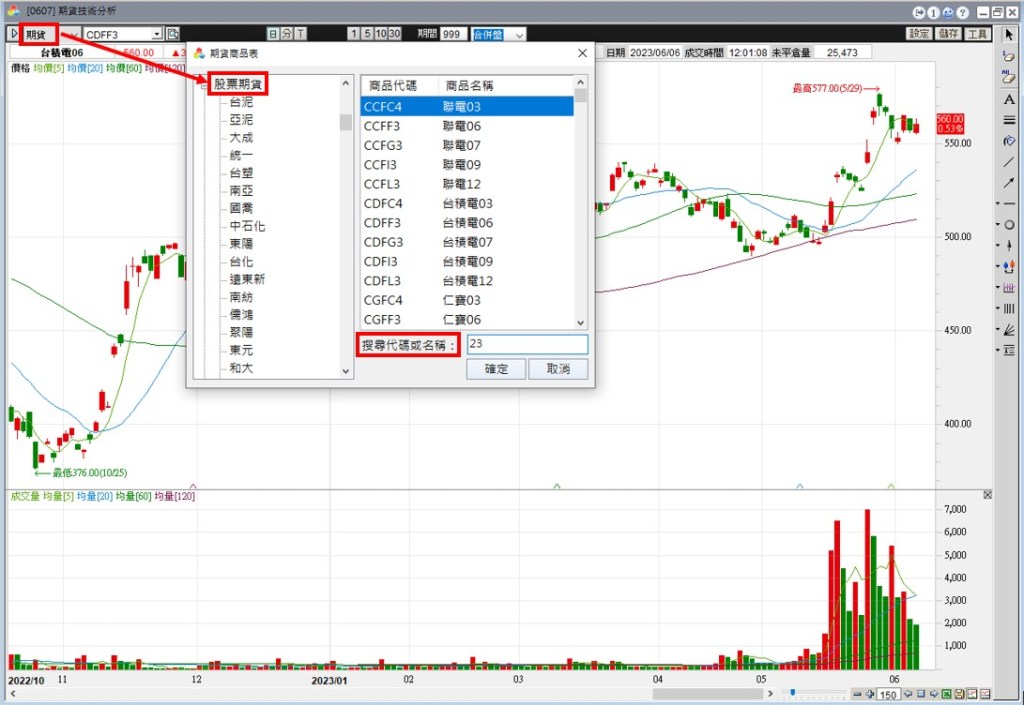1024x705 pixels.
Task: Click the 確定 confirm button
Action: pyautogui.click(x=496, y=369)
